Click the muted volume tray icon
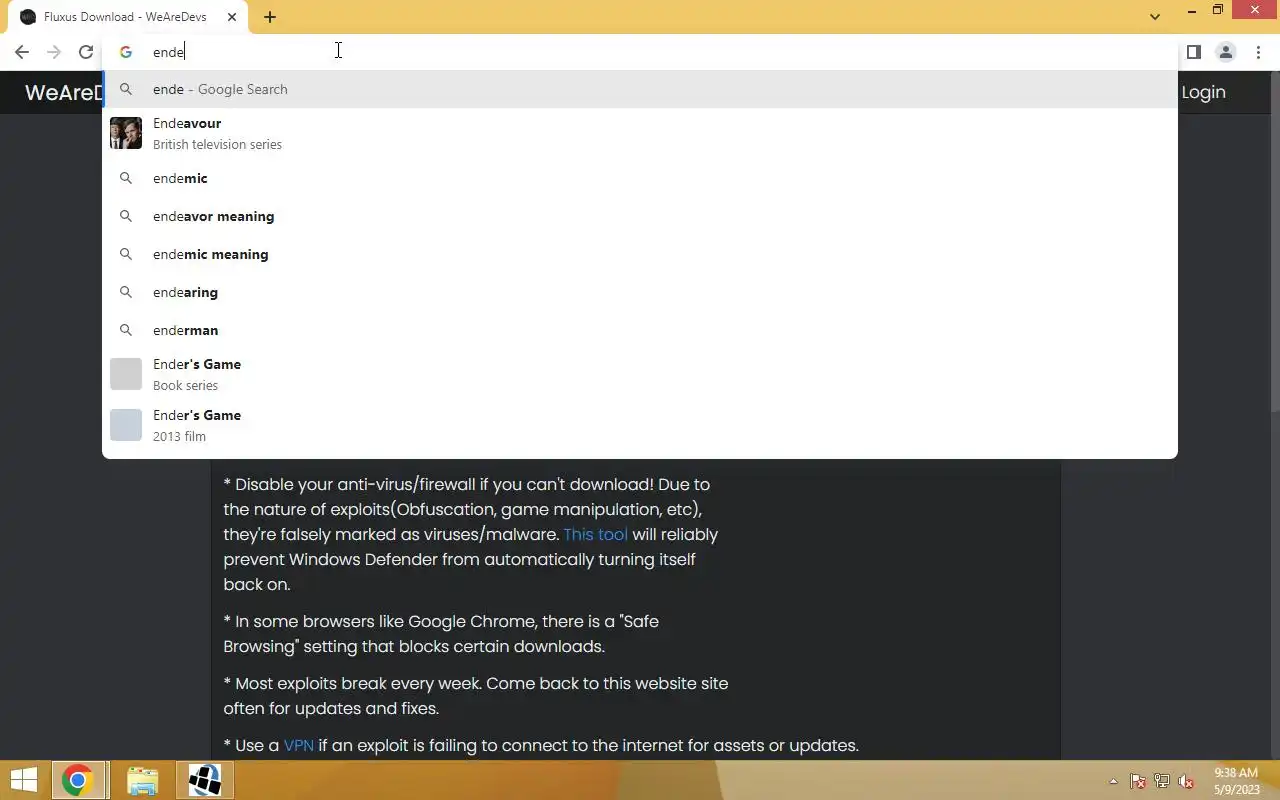Image resolution: width=1280 pixels, height=800 pixels. [x=1186, y=781]
